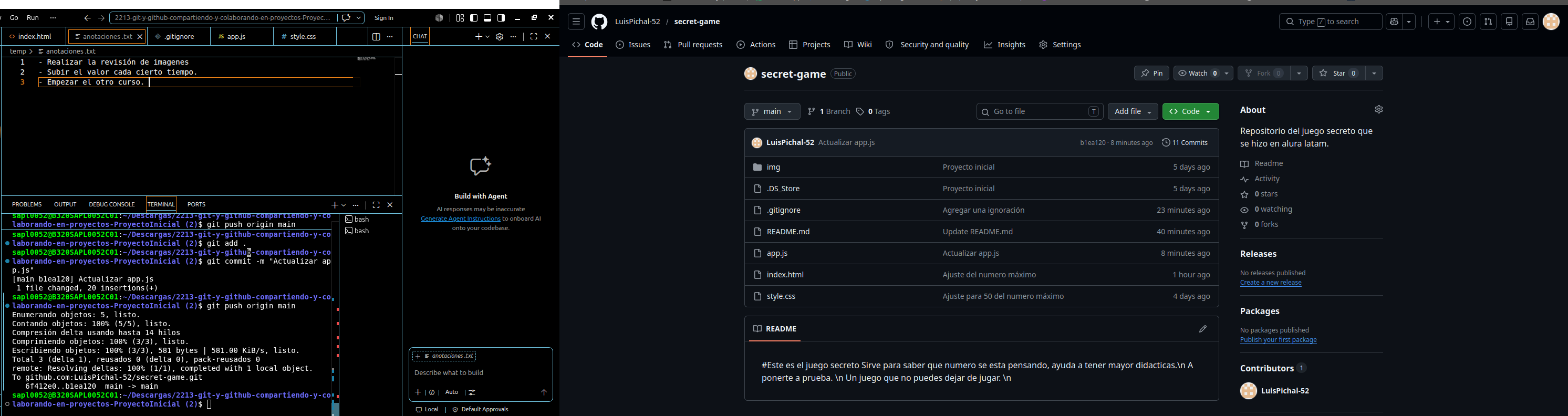The height and width of the screenshot is (416, 1568).
Task: Open GitHub Copilot chat icon in header
Action: [x=1393, y=22]
